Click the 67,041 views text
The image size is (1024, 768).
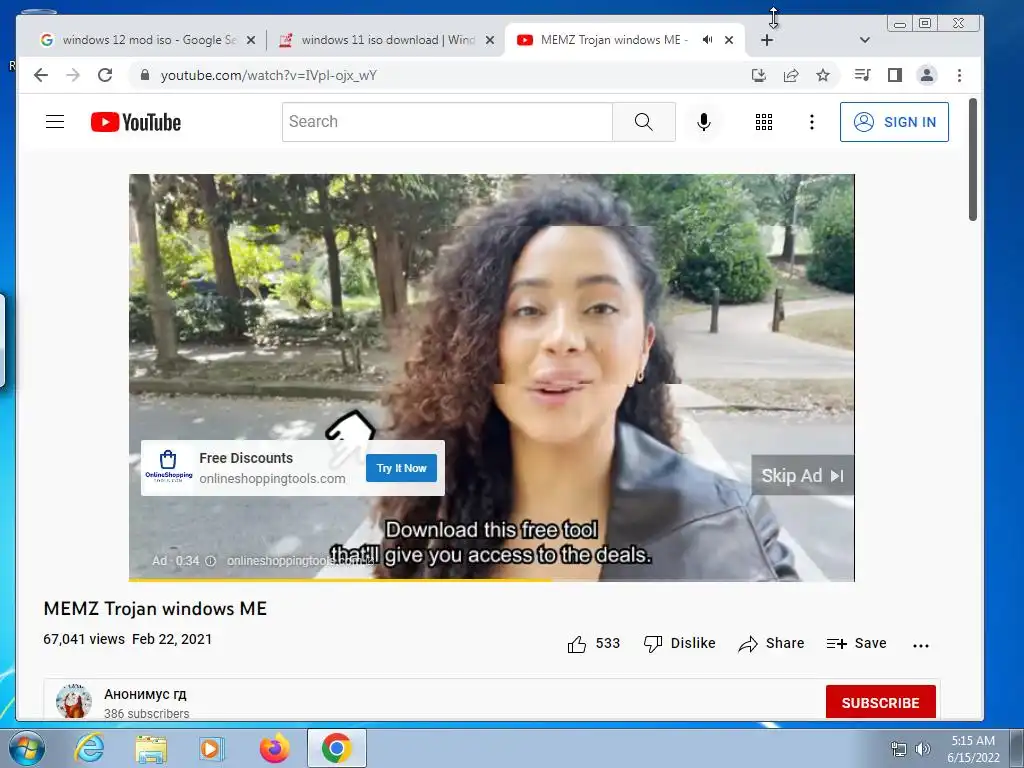click(84, 639)
